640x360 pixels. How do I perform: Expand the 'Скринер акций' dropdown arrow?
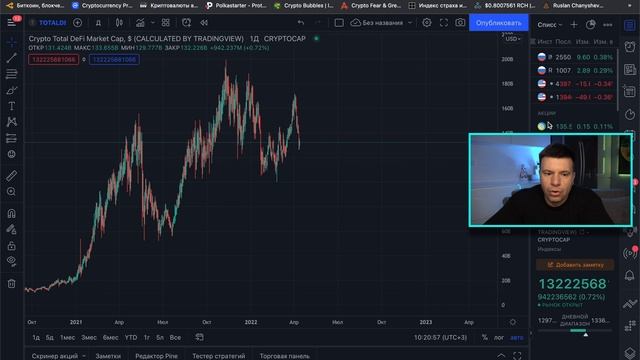click(x=84, y=356)
